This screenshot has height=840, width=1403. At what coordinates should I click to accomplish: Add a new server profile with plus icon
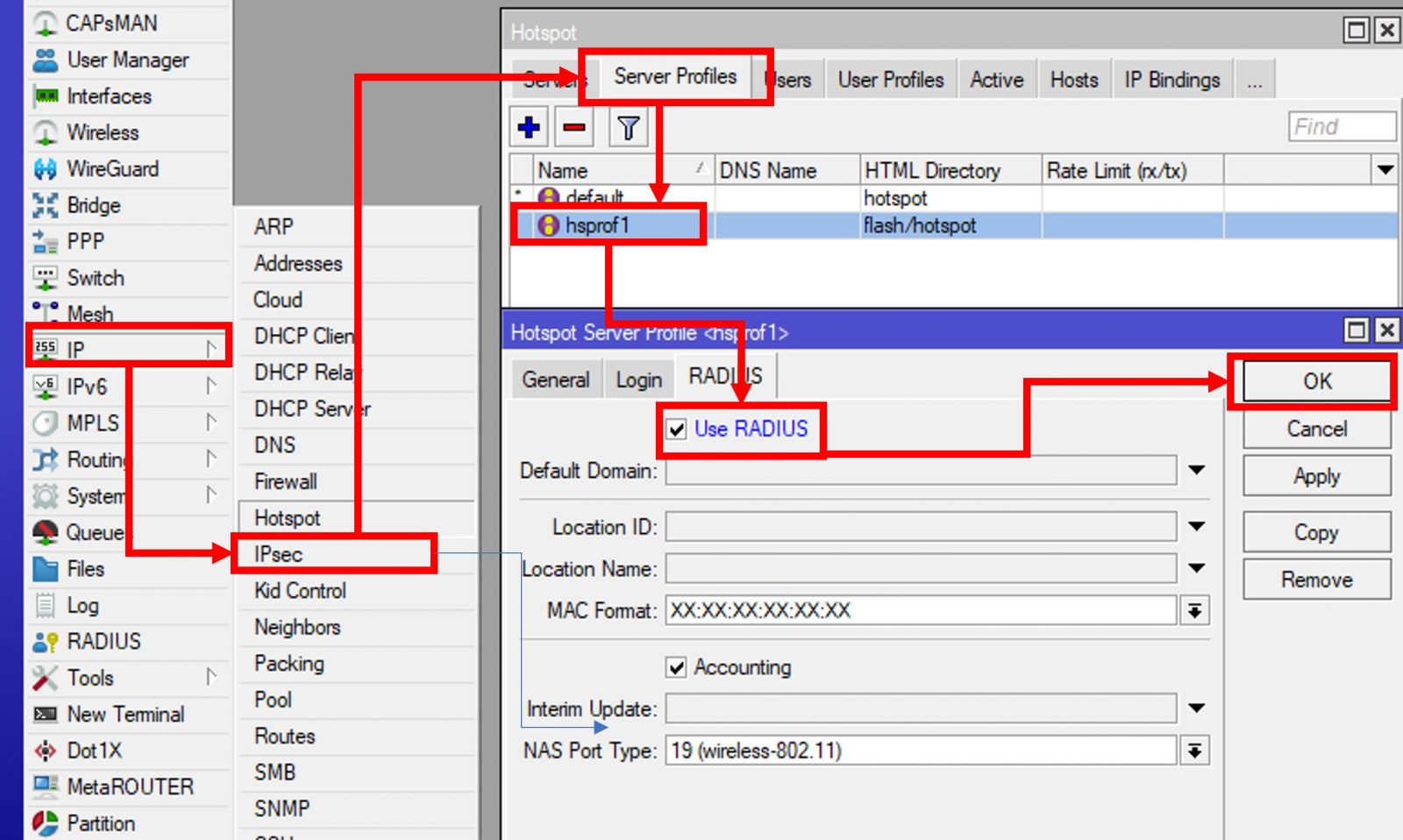530,127
